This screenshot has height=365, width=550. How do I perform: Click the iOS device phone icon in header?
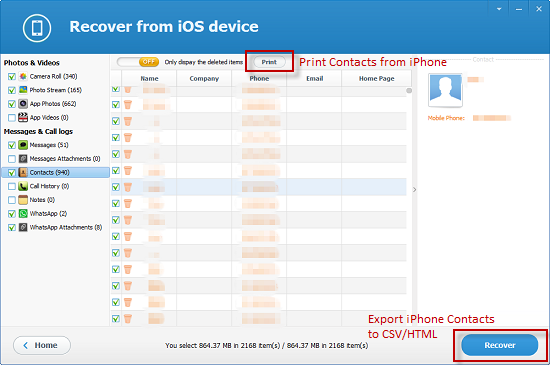pyautogui.click(x=37, y=28)
